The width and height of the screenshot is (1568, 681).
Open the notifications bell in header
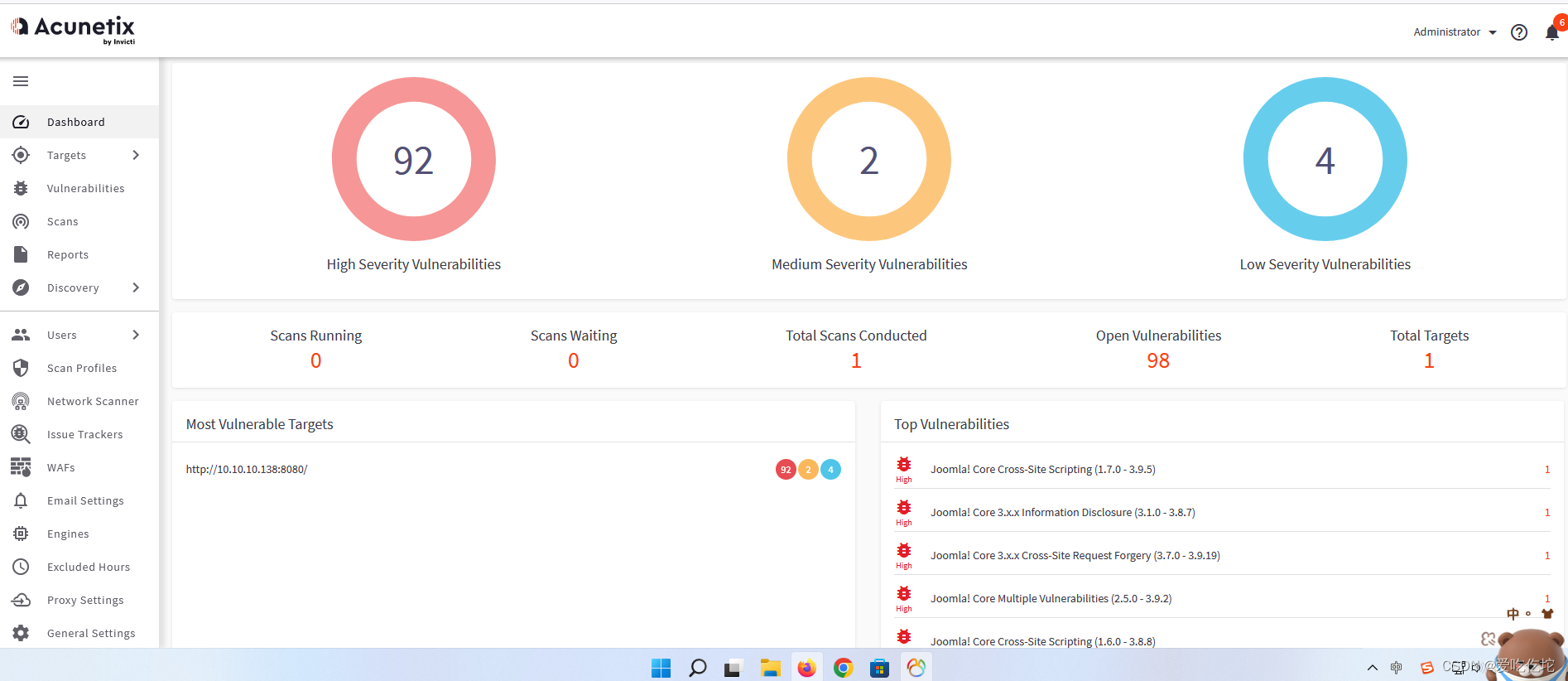[x=1552, y=32]
